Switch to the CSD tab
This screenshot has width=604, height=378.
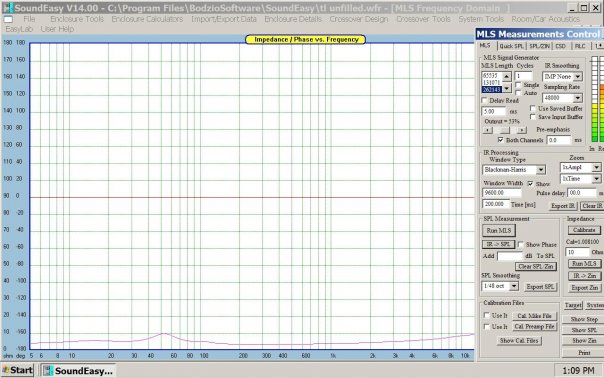(x=561, y=46)
